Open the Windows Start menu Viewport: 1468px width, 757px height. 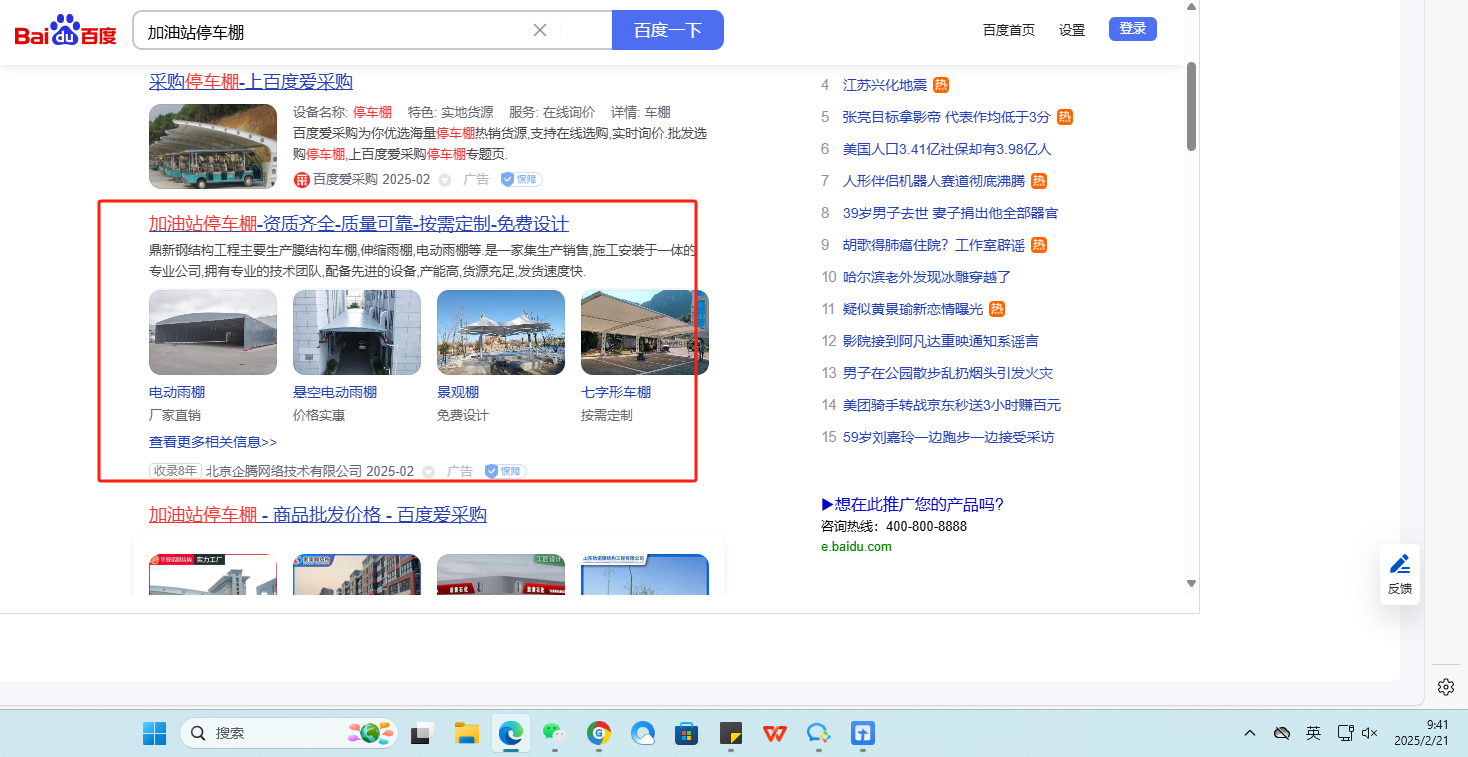155,733
